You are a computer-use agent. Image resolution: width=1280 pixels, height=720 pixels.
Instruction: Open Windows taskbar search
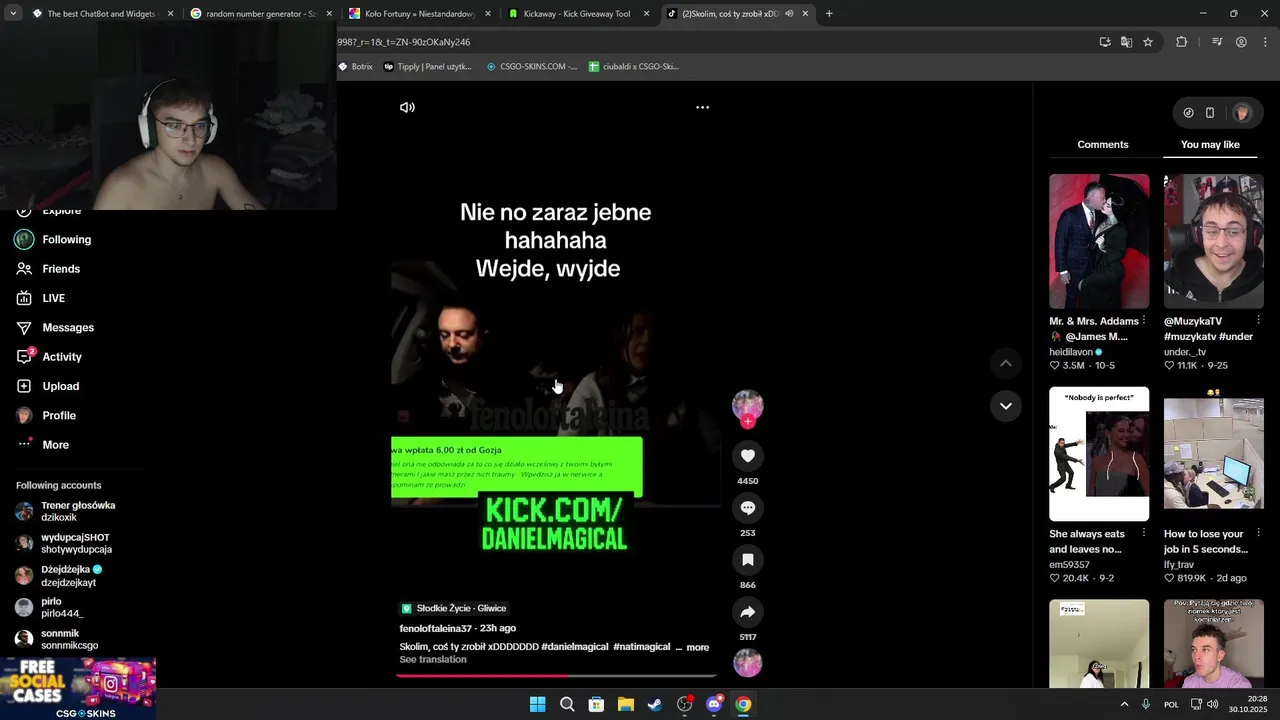pos(567,704)
